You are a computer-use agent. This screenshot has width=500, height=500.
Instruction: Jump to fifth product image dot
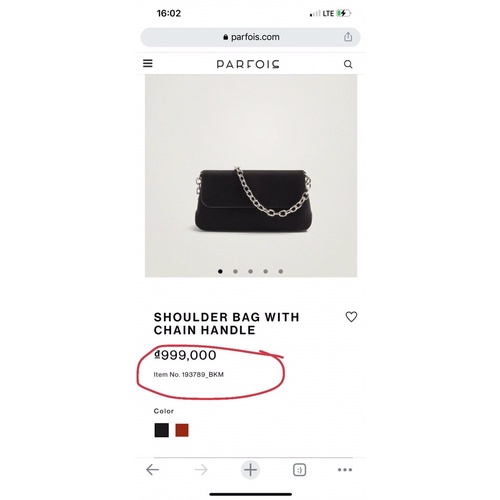(x=281, y=271)
